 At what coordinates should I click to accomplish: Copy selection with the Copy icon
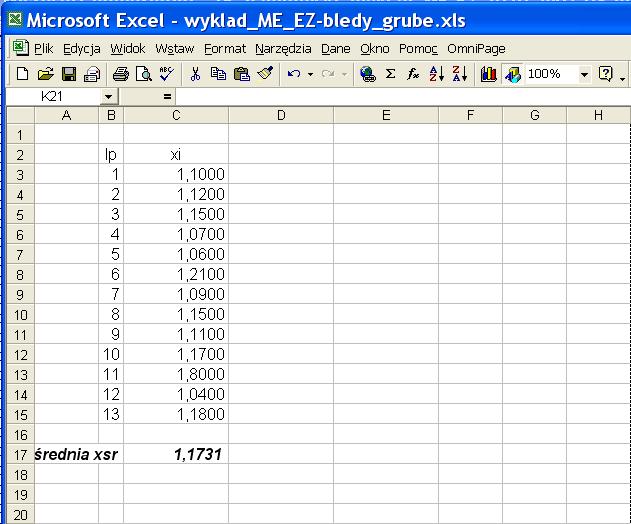click(218, 74)
